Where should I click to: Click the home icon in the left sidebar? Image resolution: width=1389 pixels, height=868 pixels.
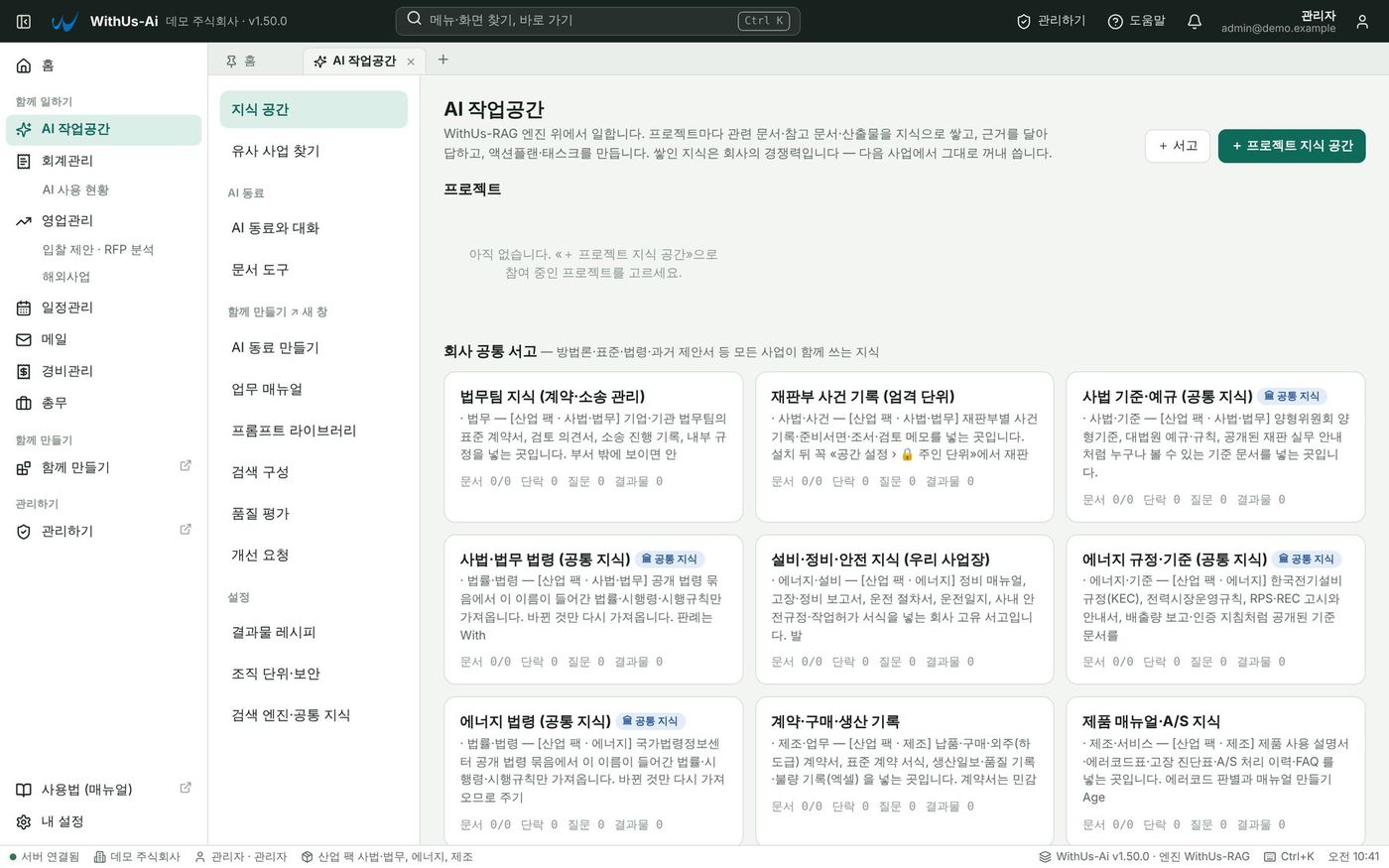[24, 65]
